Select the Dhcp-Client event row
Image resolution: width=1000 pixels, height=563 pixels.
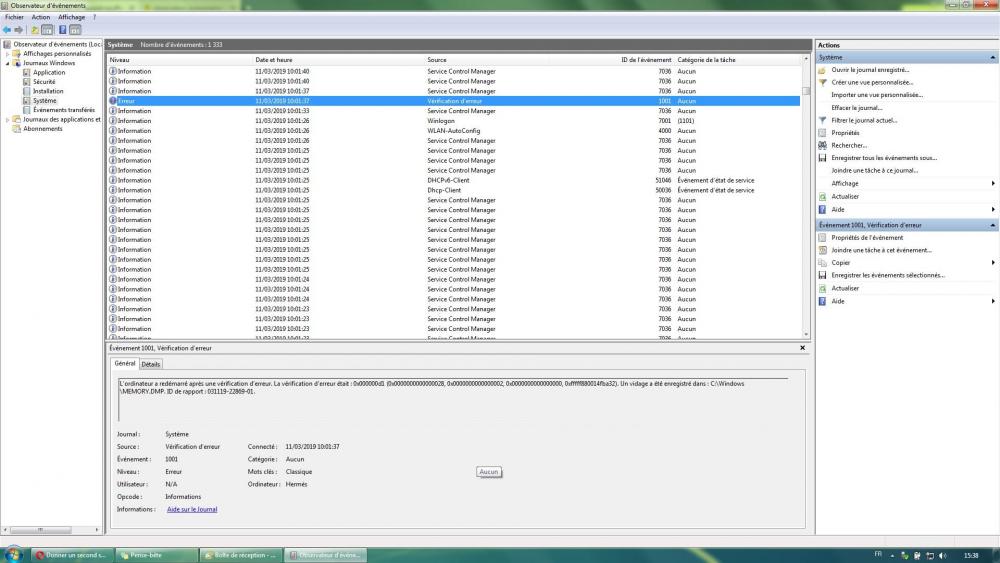[x=453, y=190]
